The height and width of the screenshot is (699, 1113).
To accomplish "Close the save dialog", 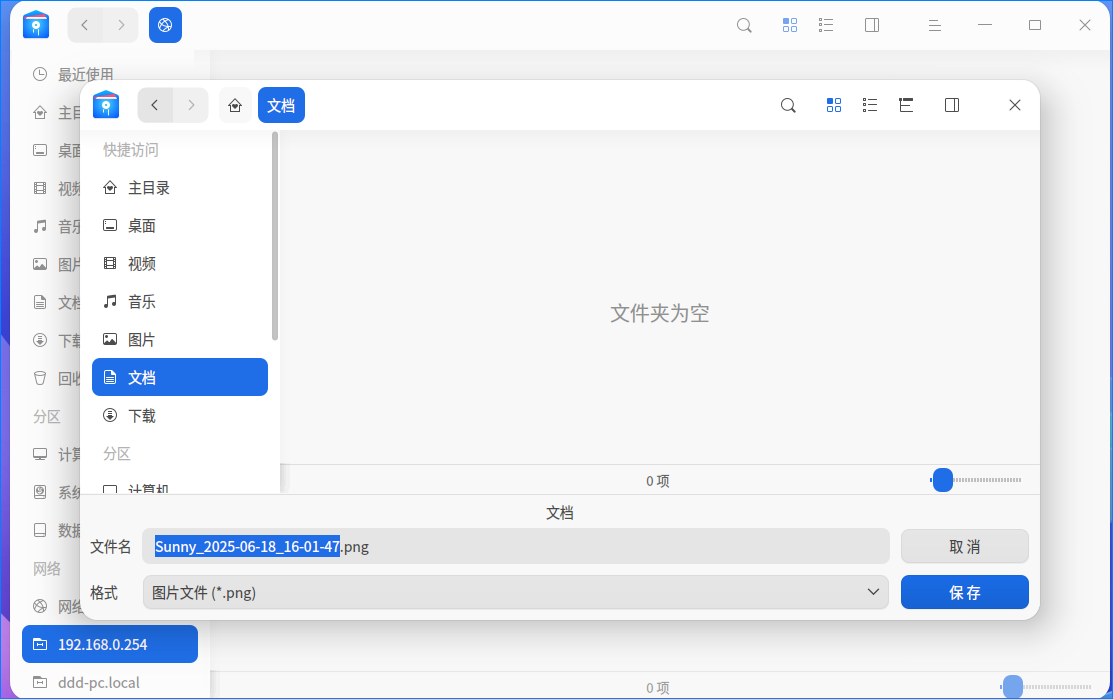I will coord(1014,106).
